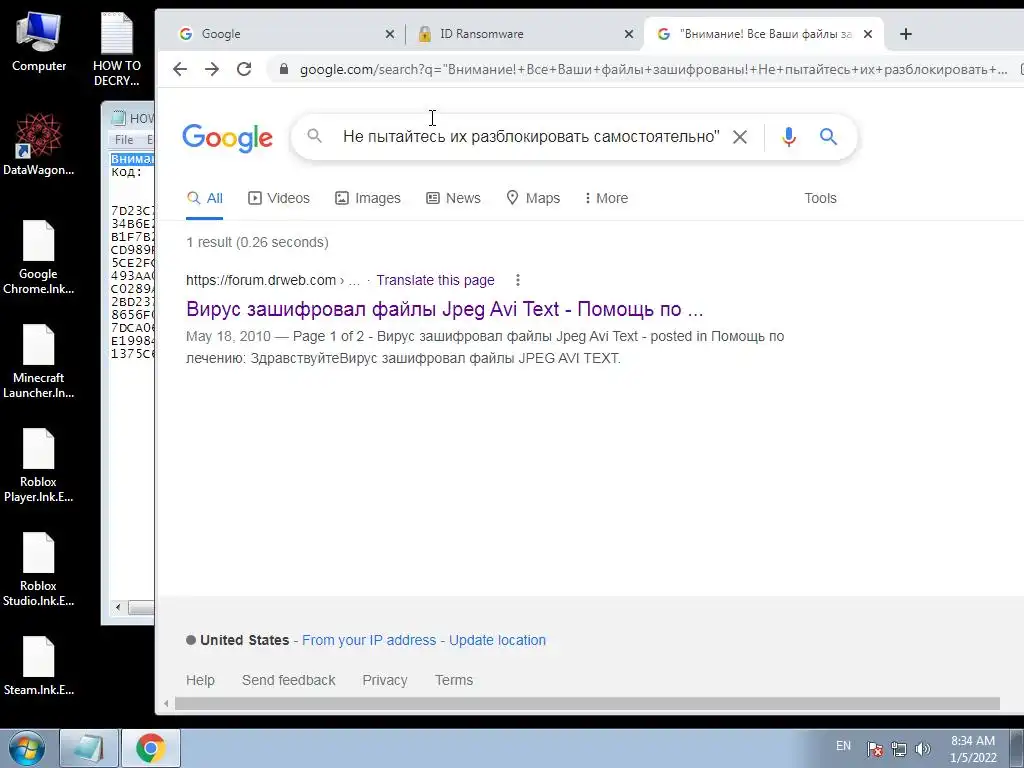The height and width of the screenshot is (768, 1024).
Task: Select the Roblox Studio.lnk desktop file
Action: 39,569
